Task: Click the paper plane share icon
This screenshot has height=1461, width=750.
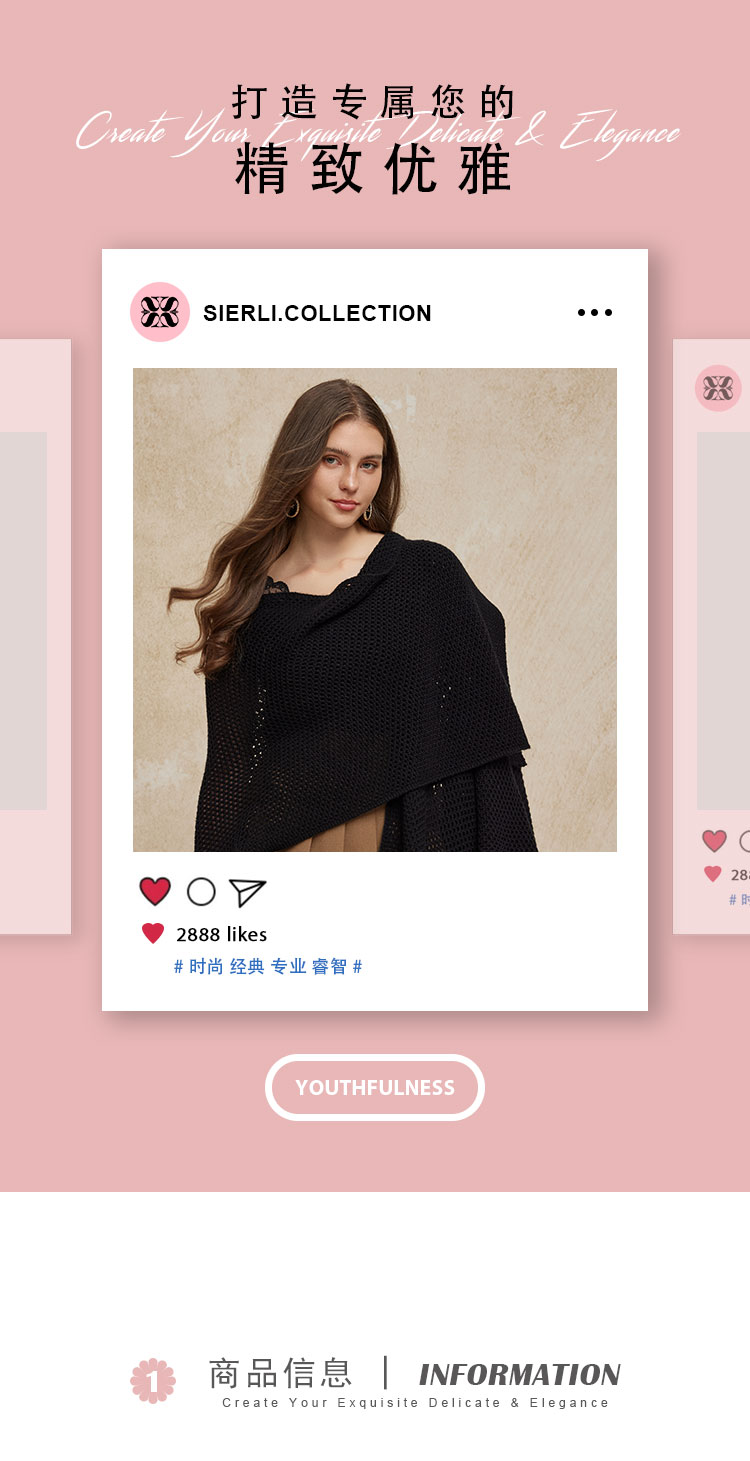Action: [x=247, y=892]
